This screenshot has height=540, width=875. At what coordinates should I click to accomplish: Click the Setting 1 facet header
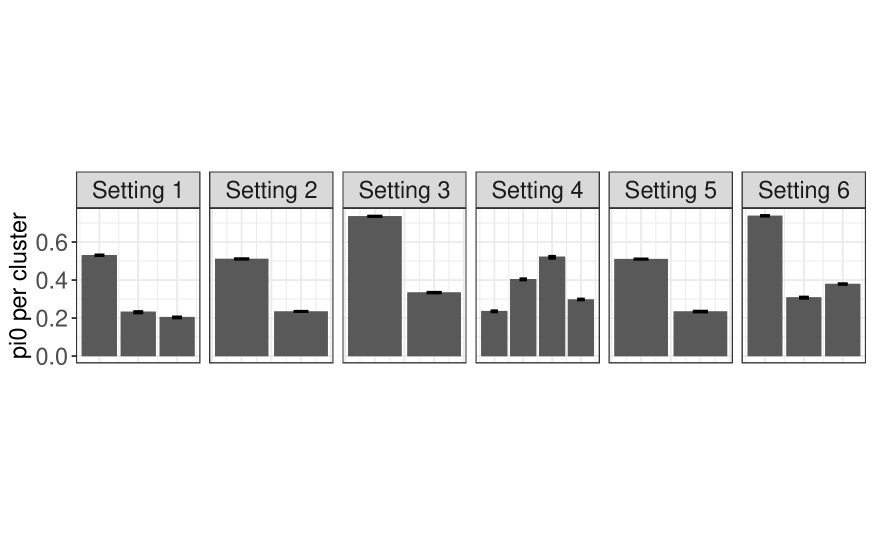pyautogui.click(x=138, y=190)
